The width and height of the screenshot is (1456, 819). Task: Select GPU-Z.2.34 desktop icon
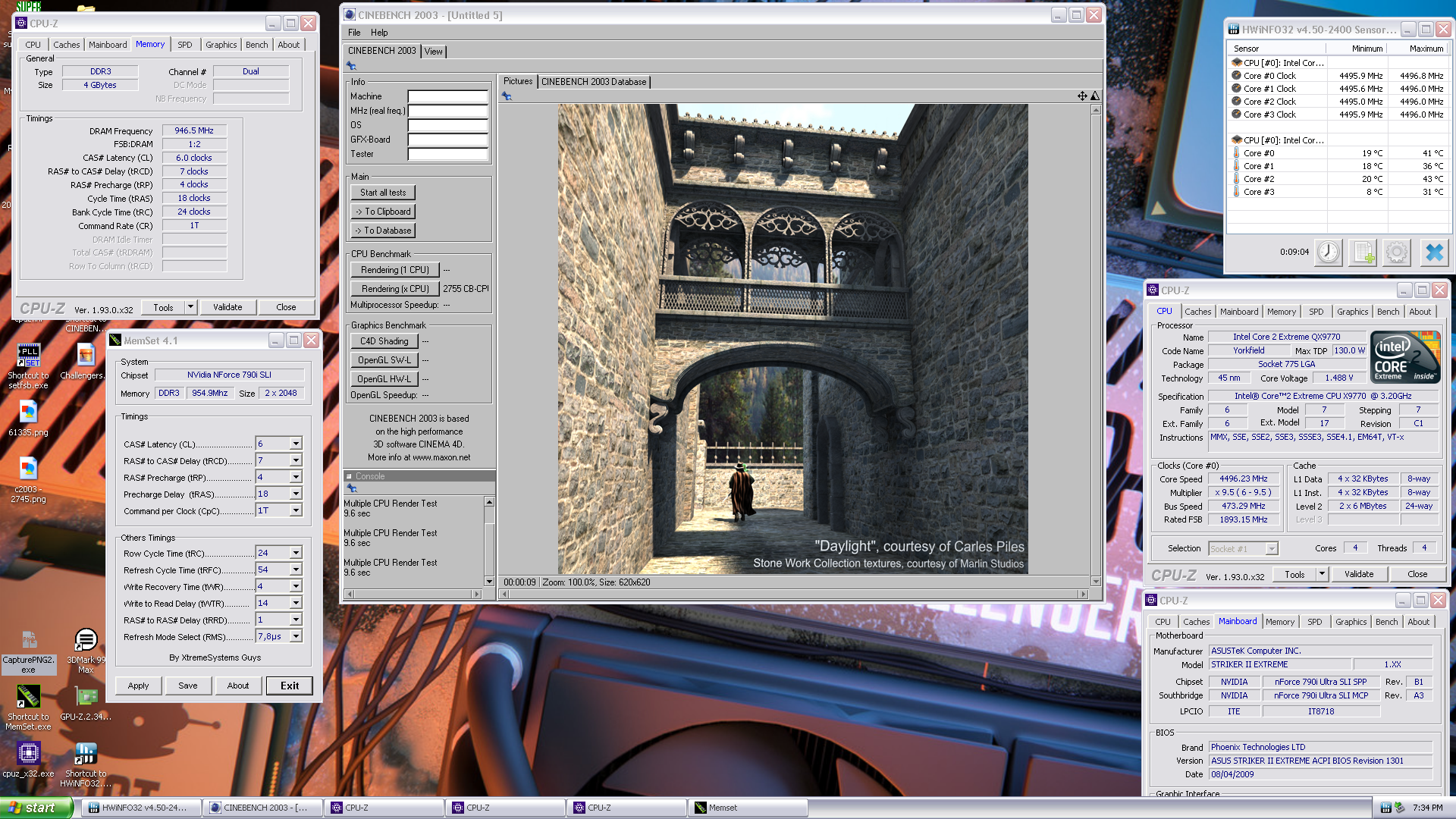(86, 703)
